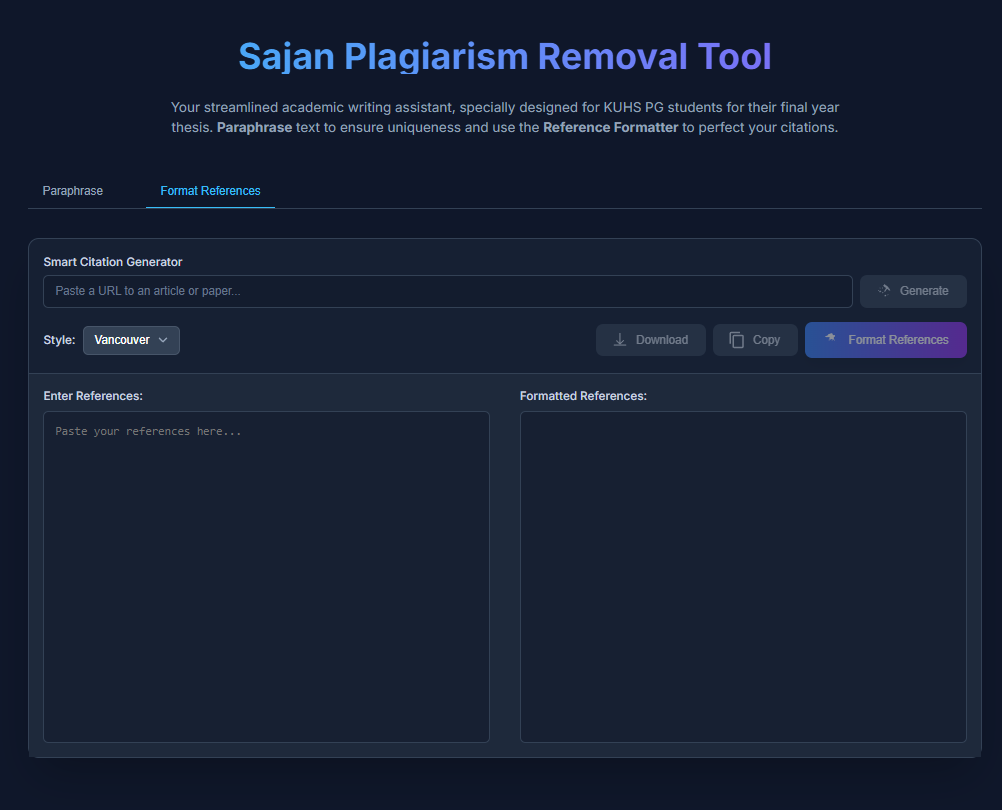Viewport: 1002px width, 810px height.
Task: Expand the Vancouver dropdown chevron
Action: (163, 340)
